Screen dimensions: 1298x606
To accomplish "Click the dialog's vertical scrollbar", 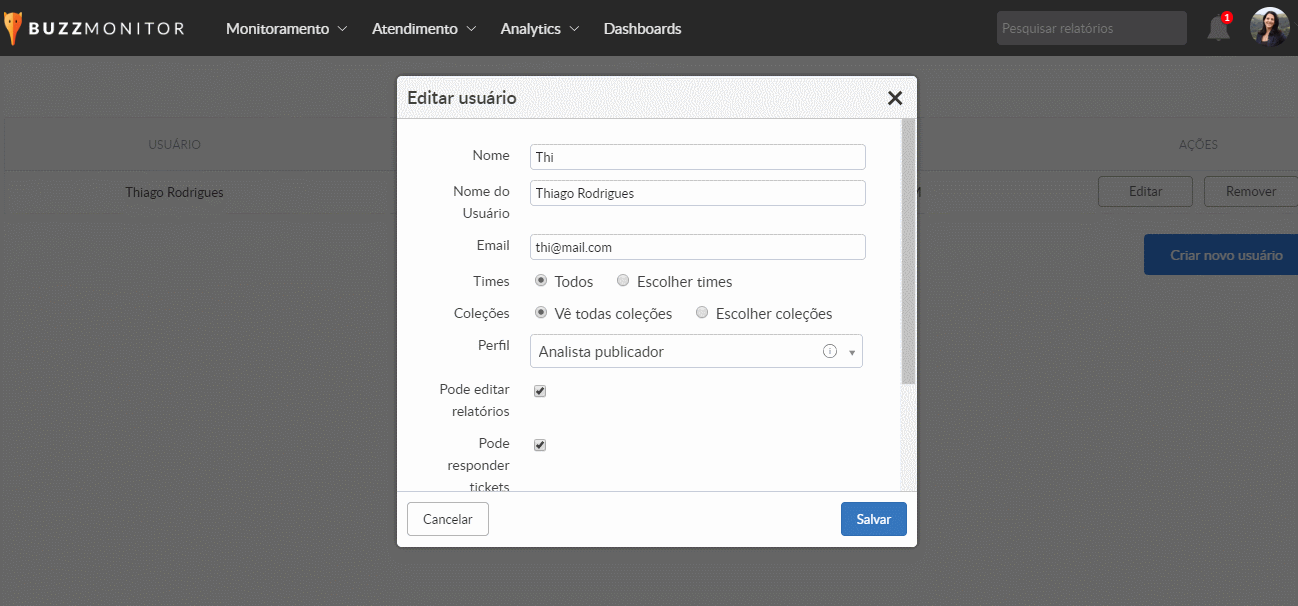I will pos(908,252).
